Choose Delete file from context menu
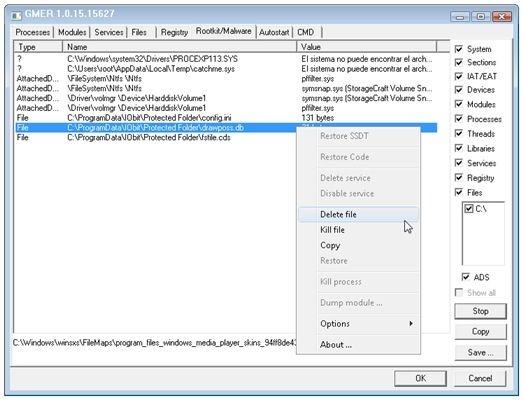The image size is (523, 400). (x=358, y=214)
